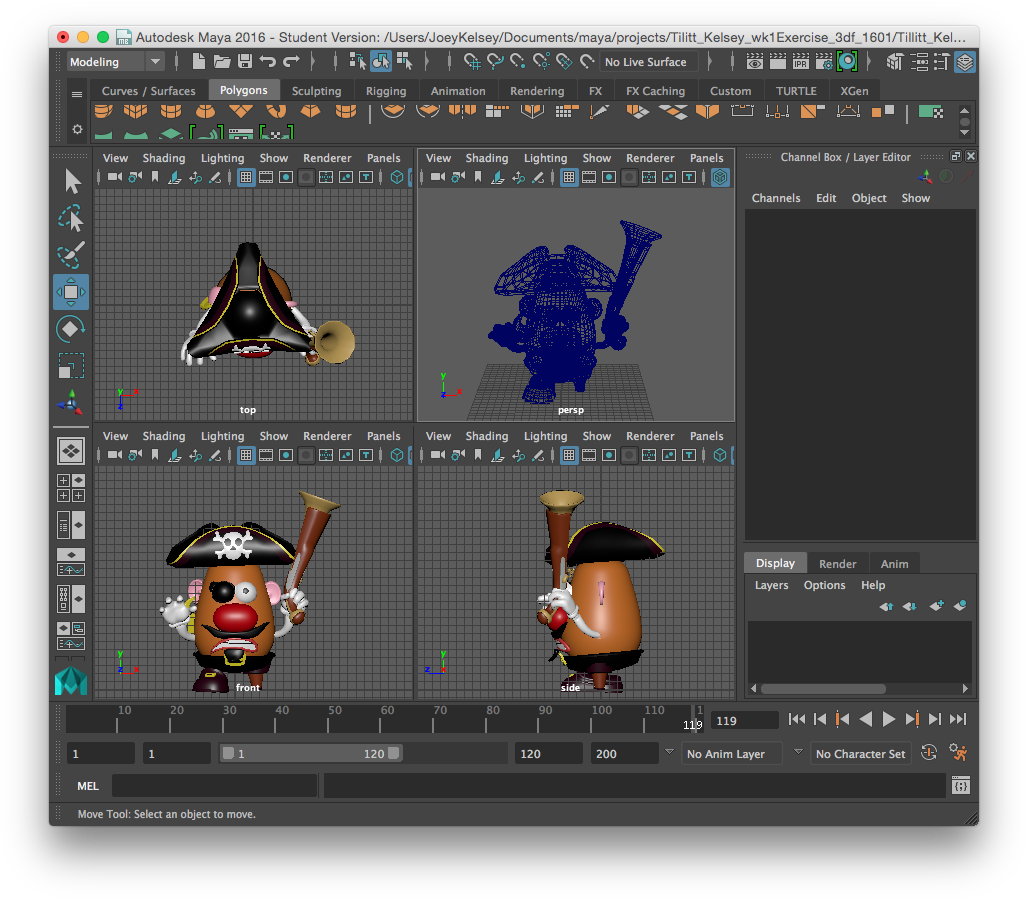Click the current frame field showing 119
The image size is (1027, 899).
(x=745, y=721)
